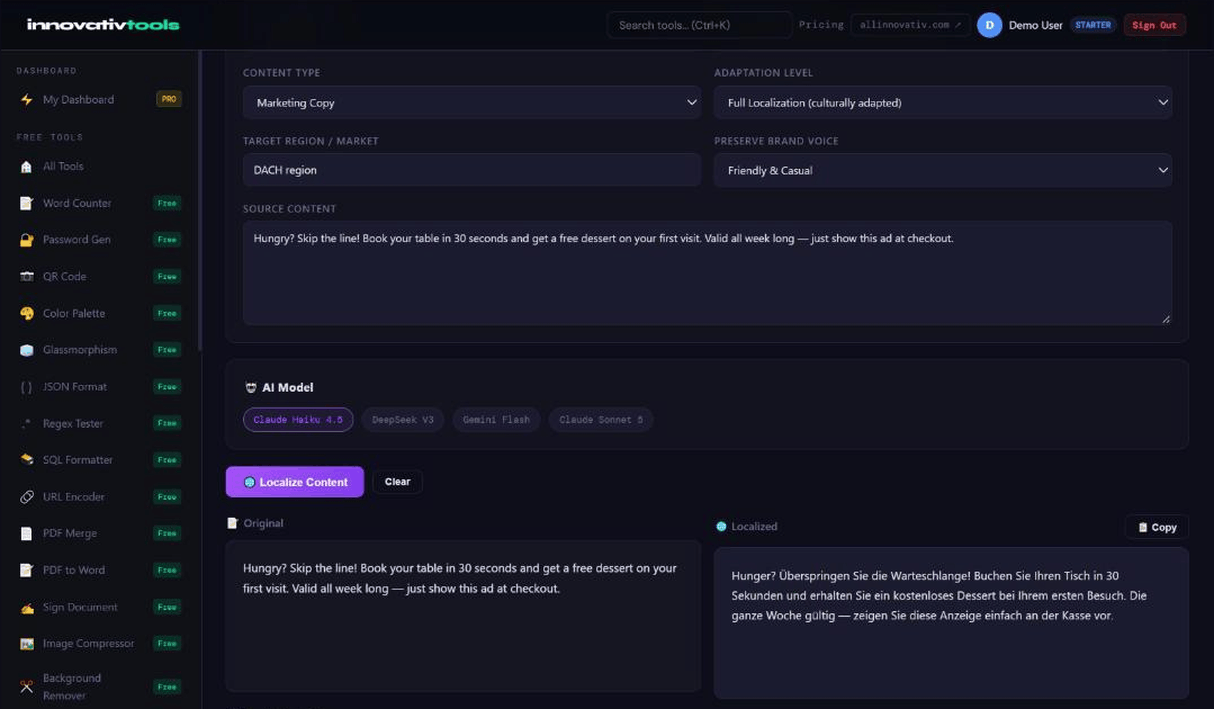Viewport: 1214px width, 709px height.
Task: Select the DeepSeek V3 model
Action: pyautogui.click(x=403, y=420)
